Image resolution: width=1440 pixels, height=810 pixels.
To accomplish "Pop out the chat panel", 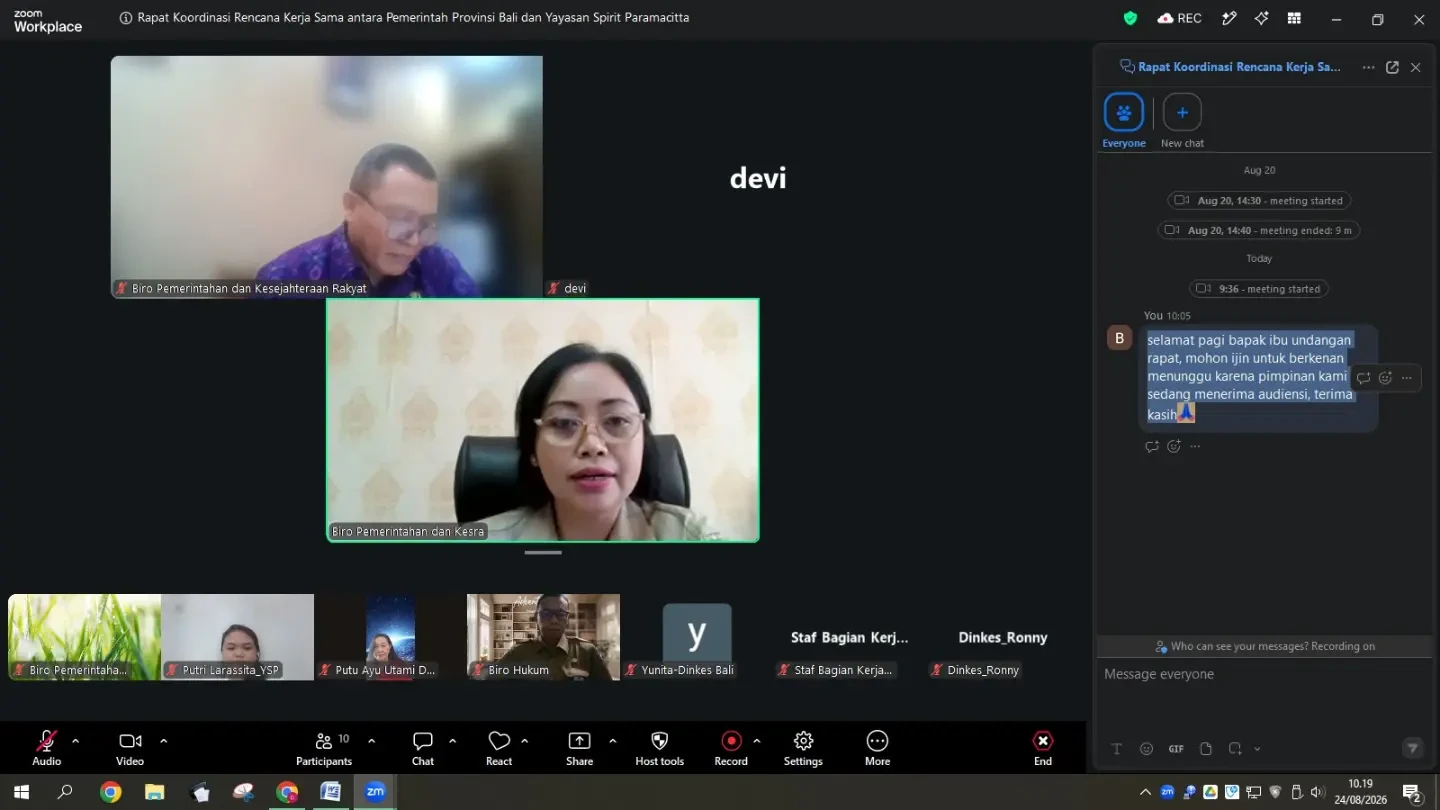I will tap(1392, 67).
